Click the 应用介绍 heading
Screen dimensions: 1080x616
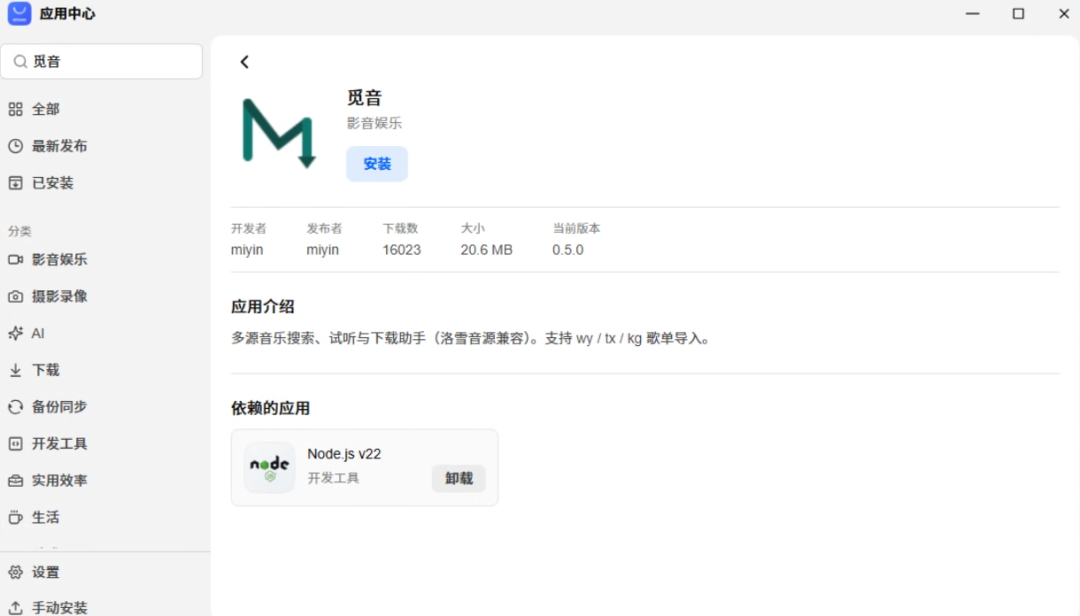(262, 307)
